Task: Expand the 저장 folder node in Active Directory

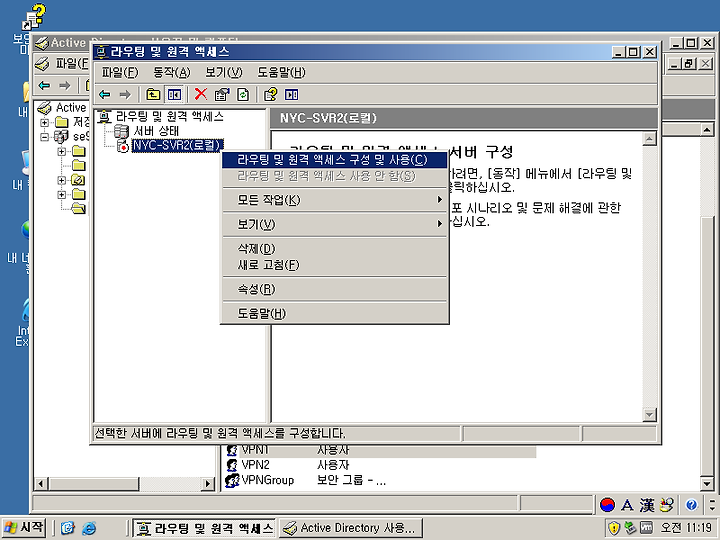Action: click(45, 123)
